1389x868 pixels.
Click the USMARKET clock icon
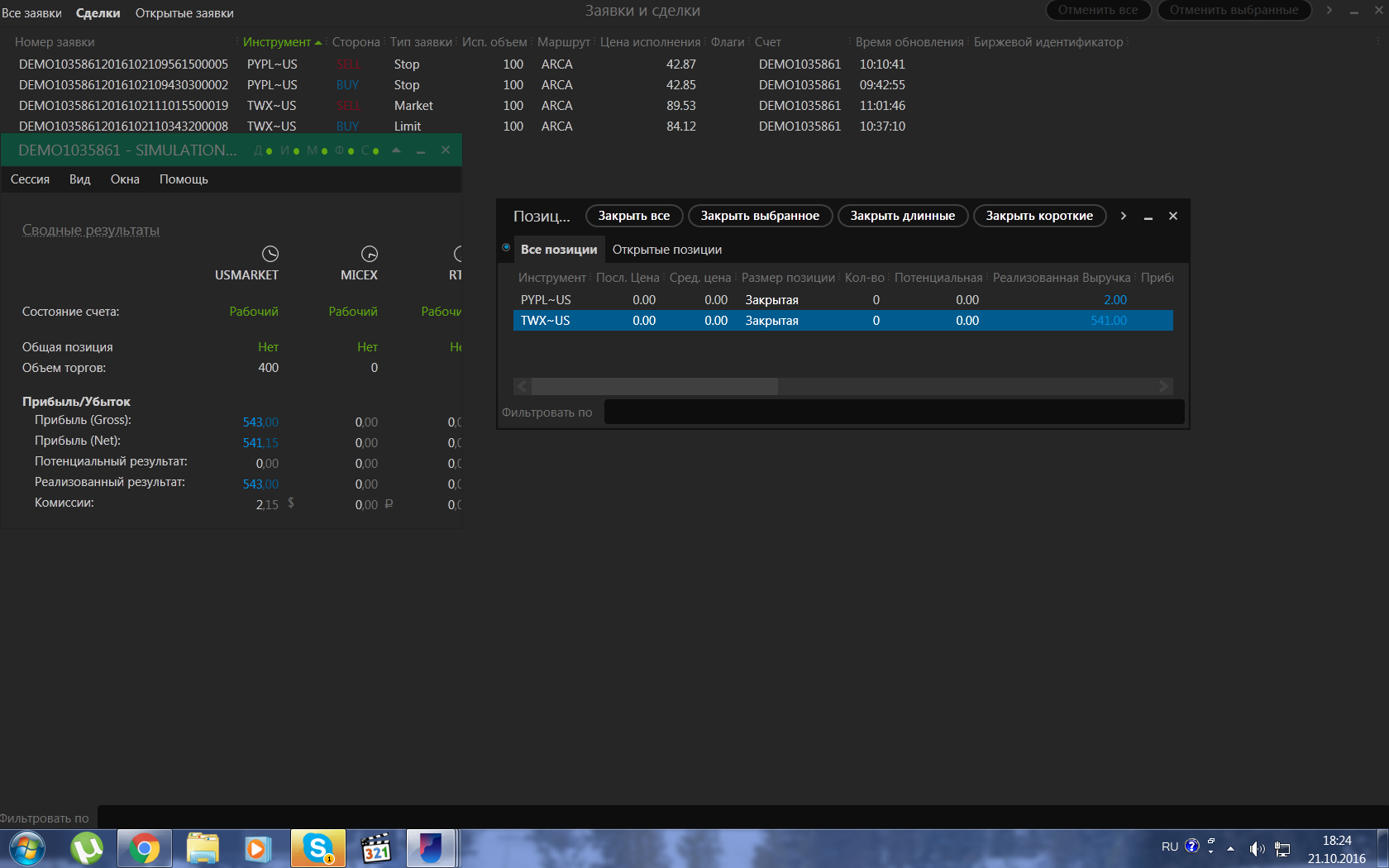click(270, 254)
